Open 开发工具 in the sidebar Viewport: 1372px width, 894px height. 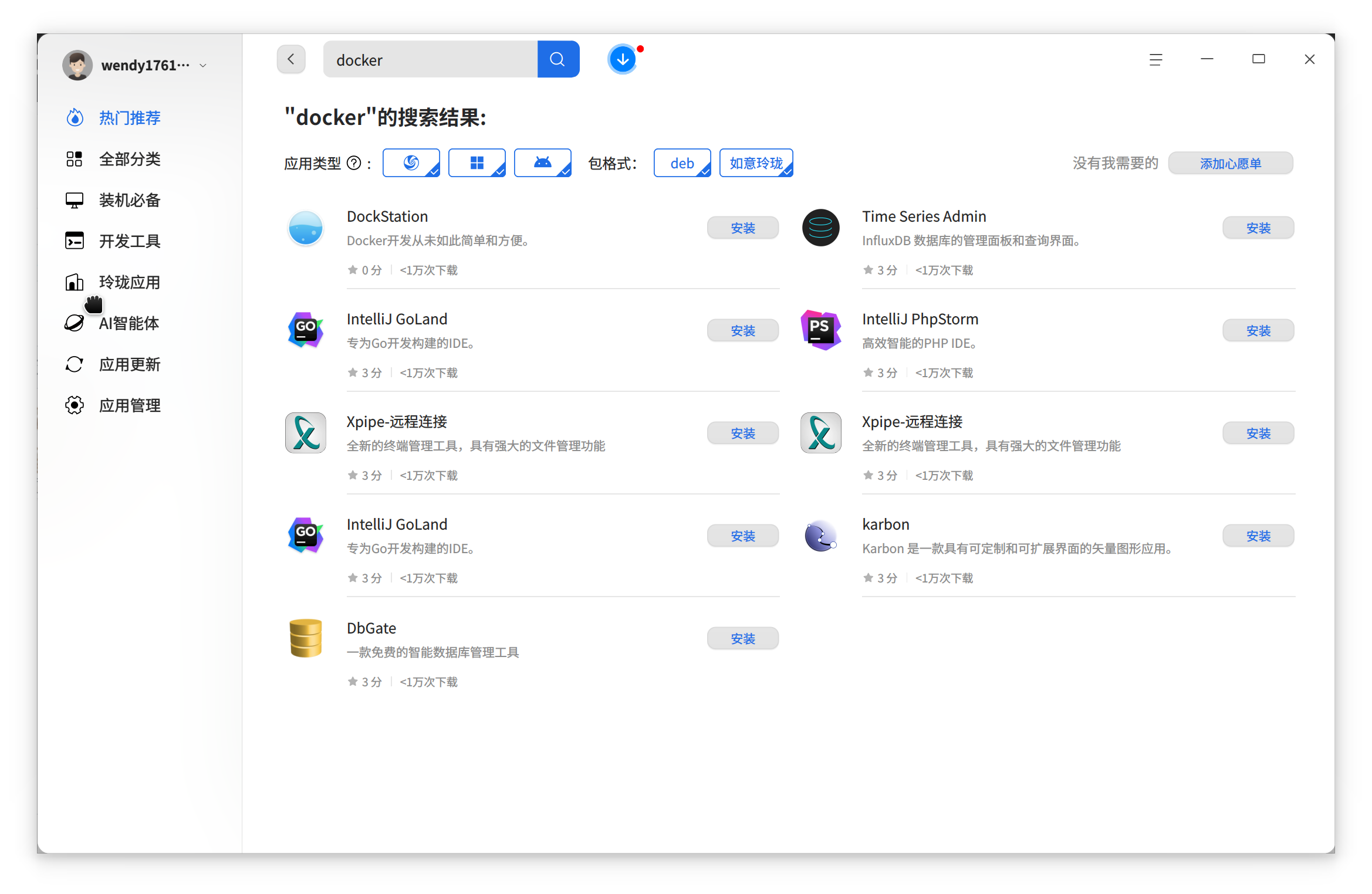[130, 241]
